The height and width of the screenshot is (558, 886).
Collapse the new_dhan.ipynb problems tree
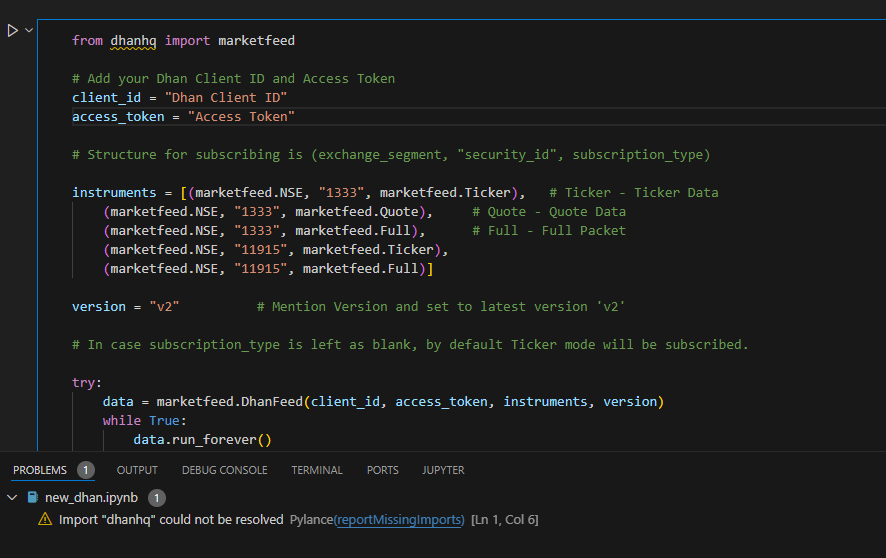click(12, 498)
